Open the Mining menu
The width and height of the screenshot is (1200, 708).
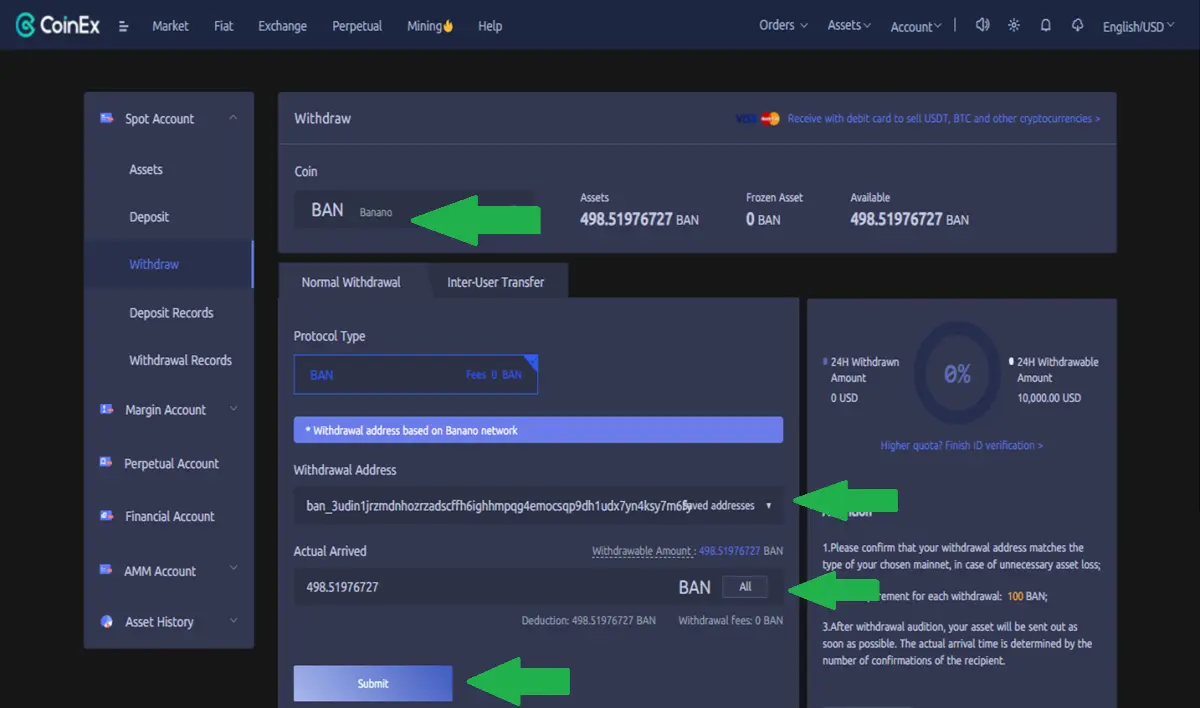tap(430, 26)
